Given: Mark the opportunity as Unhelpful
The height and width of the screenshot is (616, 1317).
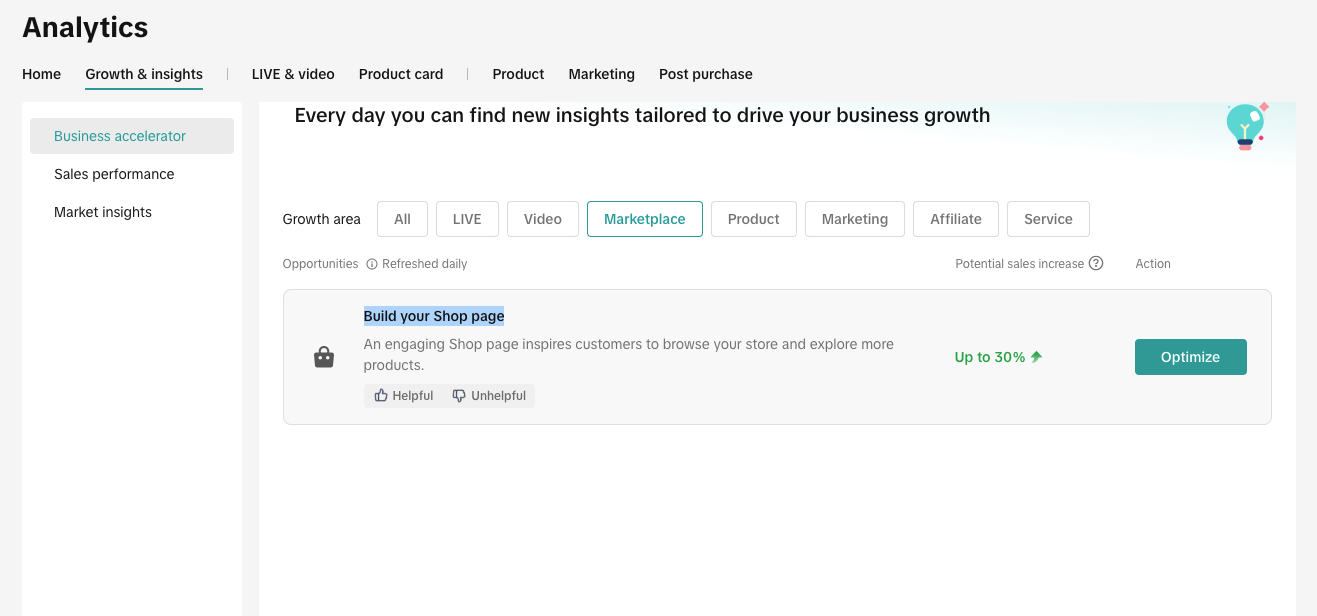Looking at the screenshot, I should pyautogui.click(x=489, y=396).
